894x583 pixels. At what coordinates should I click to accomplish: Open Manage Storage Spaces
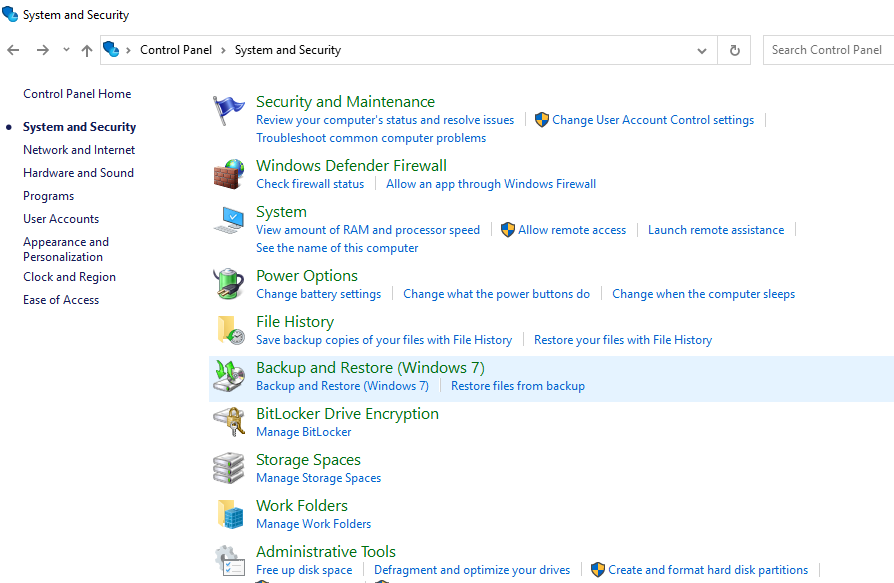tap(318, 478)
